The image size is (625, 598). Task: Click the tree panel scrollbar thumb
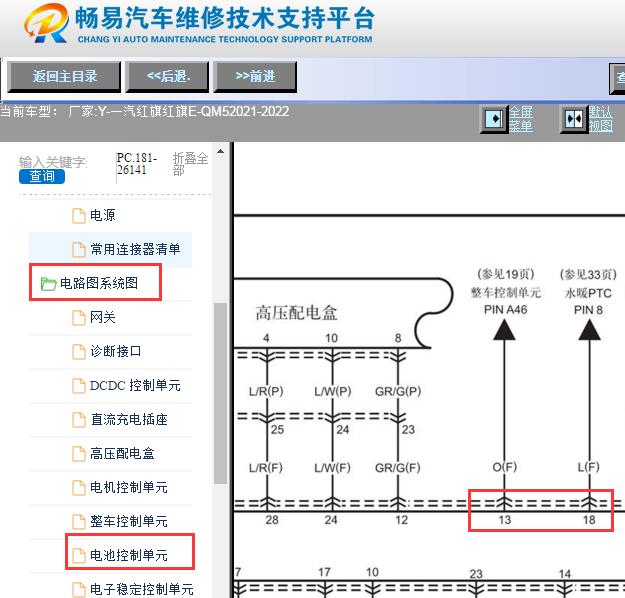tap(220, 393)
